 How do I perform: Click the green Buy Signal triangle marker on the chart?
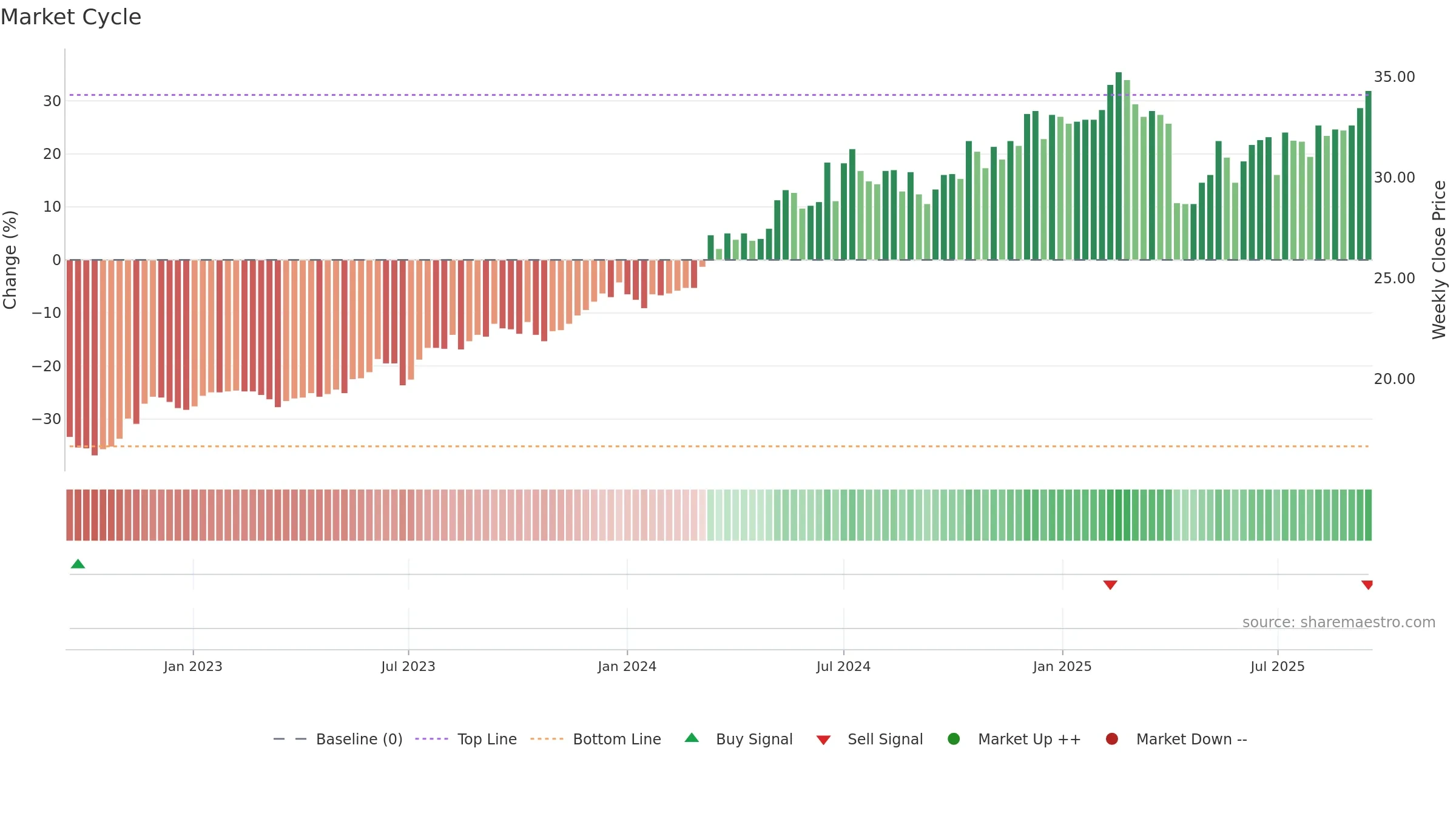point(78,564)
